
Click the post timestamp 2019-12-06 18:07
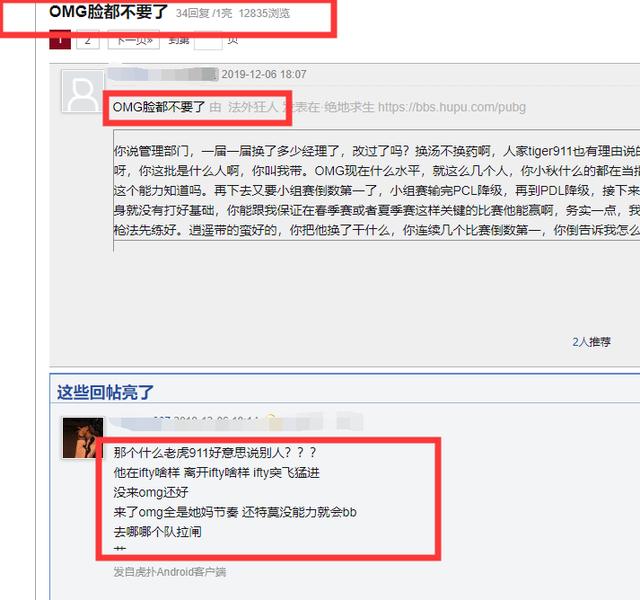[264, 74]
